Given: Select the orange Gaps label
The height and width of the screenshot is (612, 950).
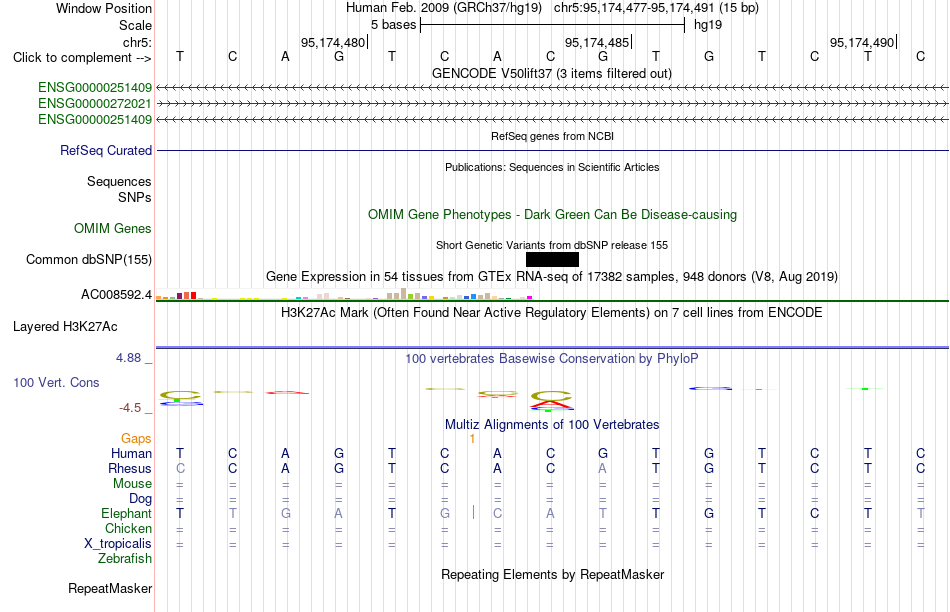Looking at the screenshot, I should [x=136, y=438].
